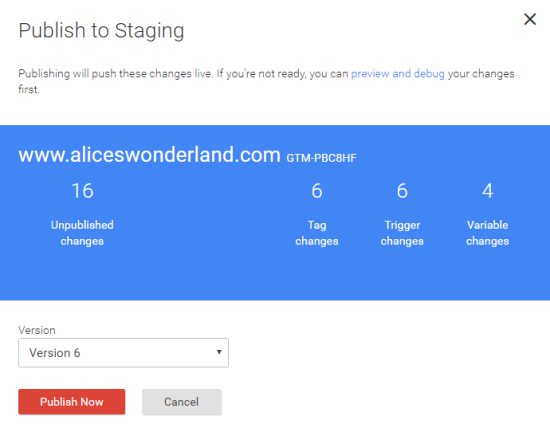
Task: Click the Trigger changes label
Action: [402, 233]
